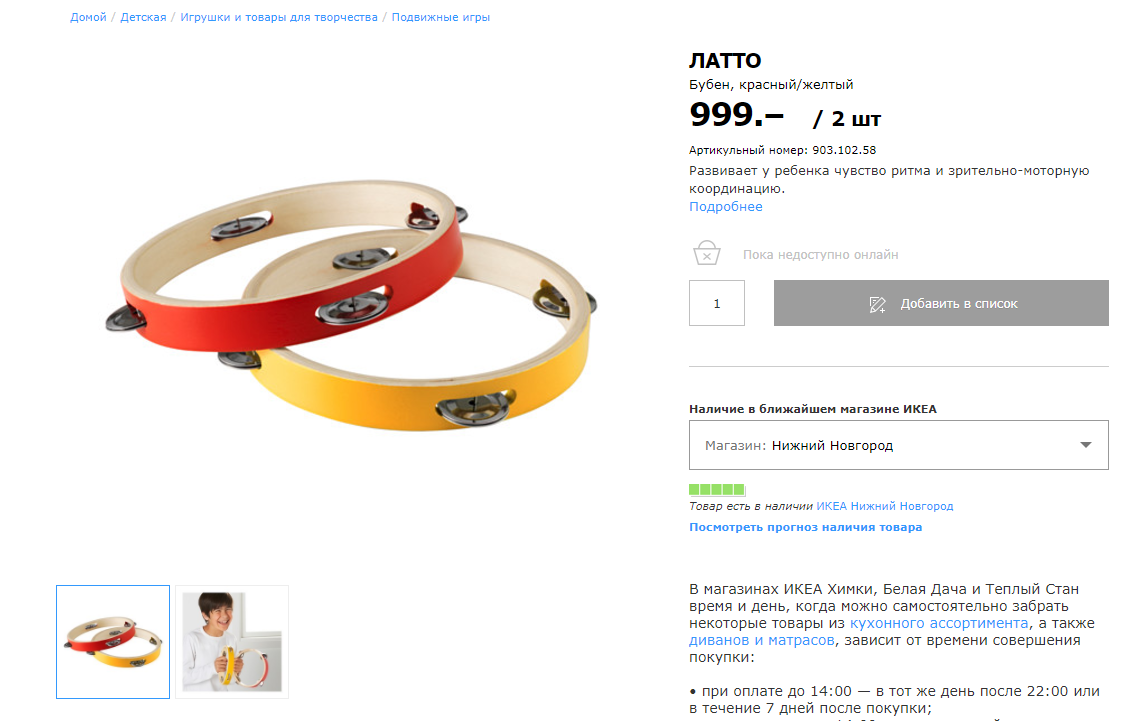Add the item via the Добавить в список button
1139x721 pixels.
tap(941, 303)
